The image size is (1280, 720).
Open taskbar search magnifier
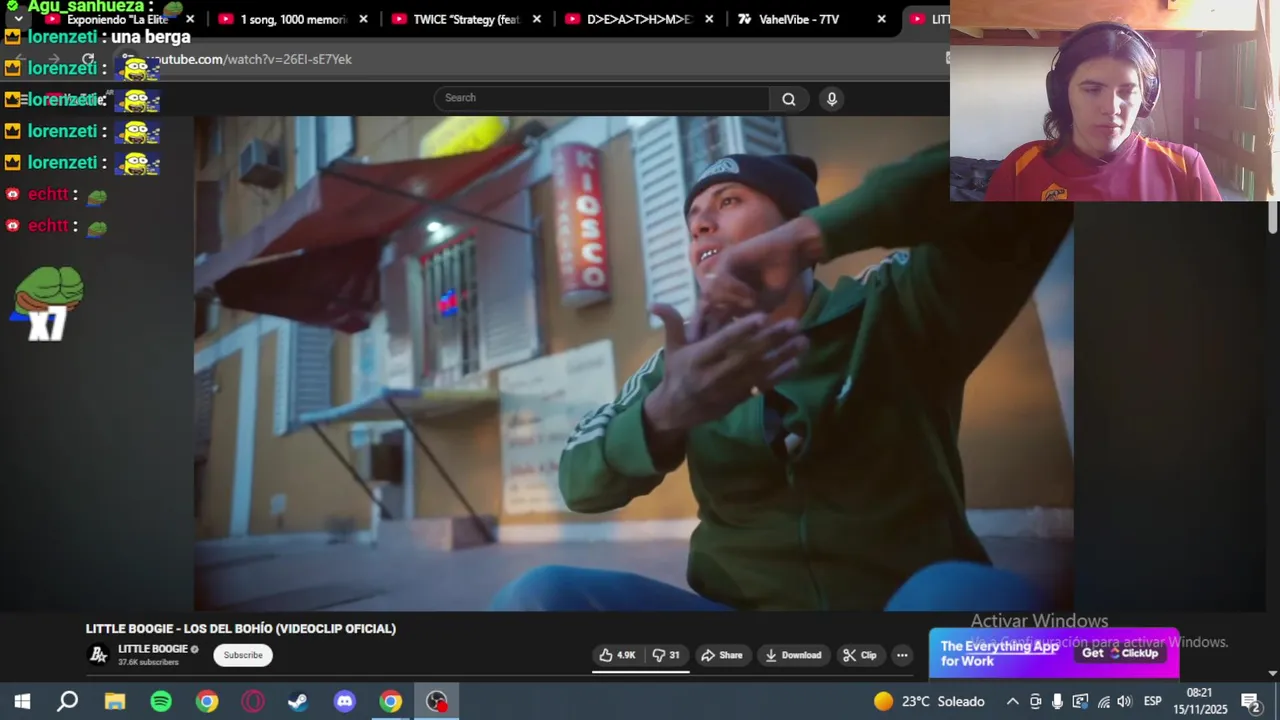[x=67, y=701]
